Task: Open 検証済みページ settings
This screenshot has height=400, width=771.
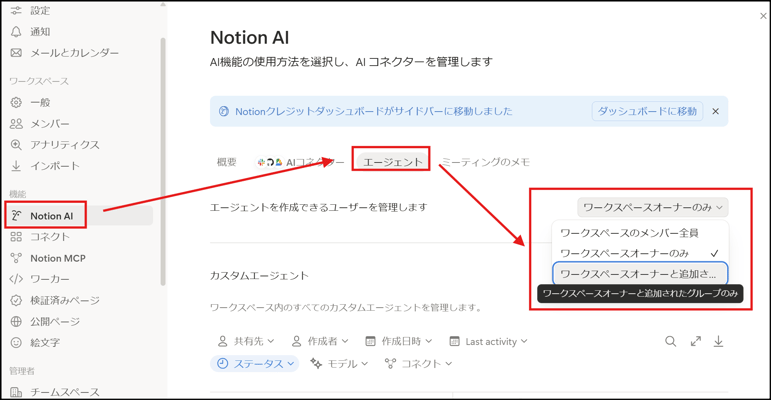Action: 55,300
